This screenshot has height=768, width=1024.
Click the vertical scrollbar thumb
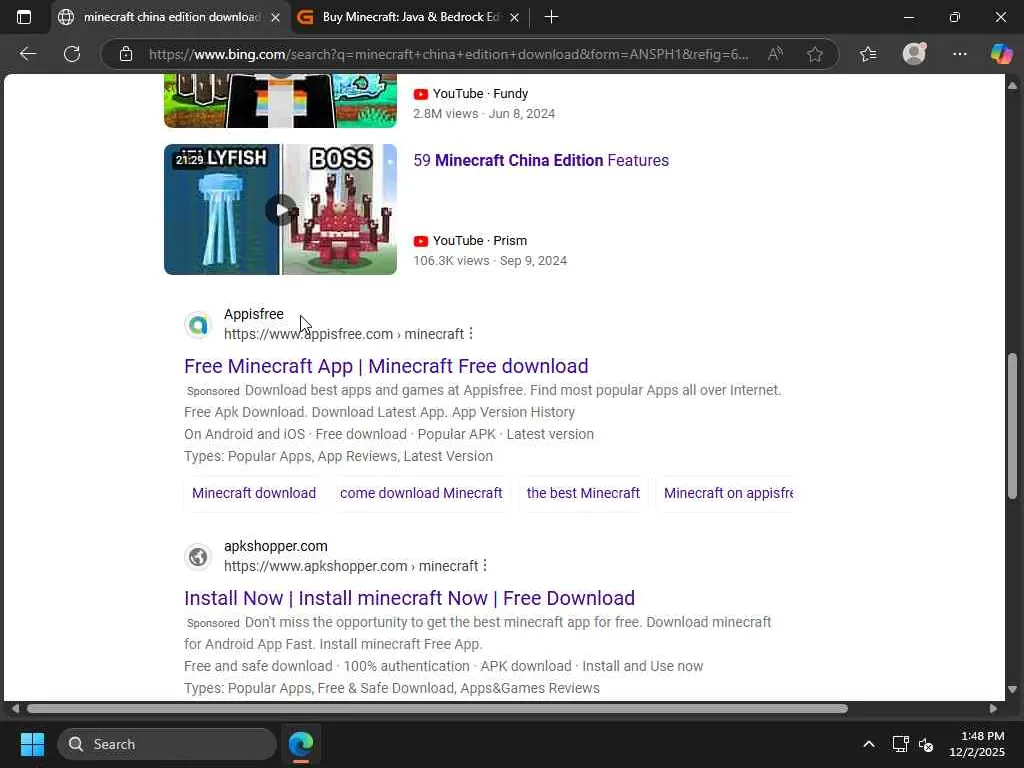pyautogui.click(x=1012, y=426)
